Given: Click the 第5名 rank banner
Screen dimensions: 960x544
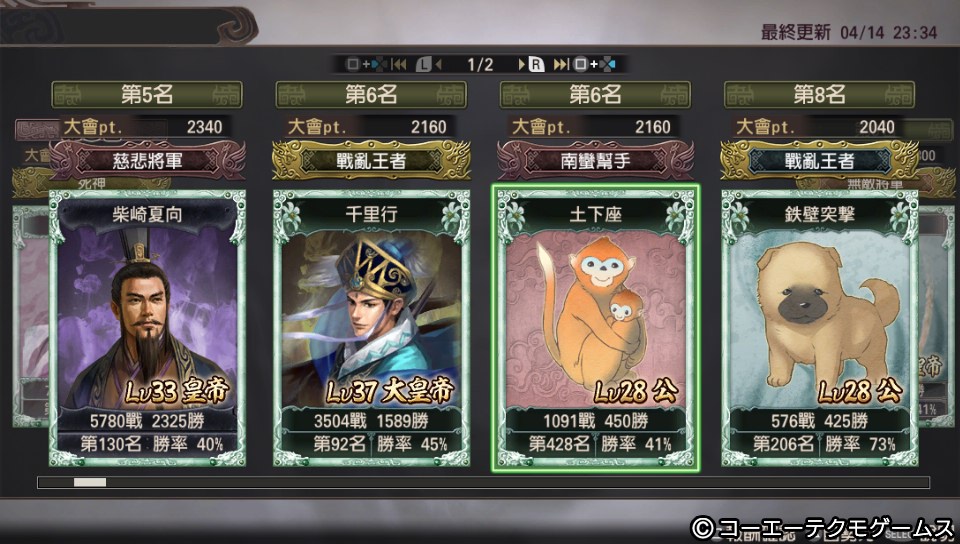Looking at the screenshot, I should click(147, 95).
